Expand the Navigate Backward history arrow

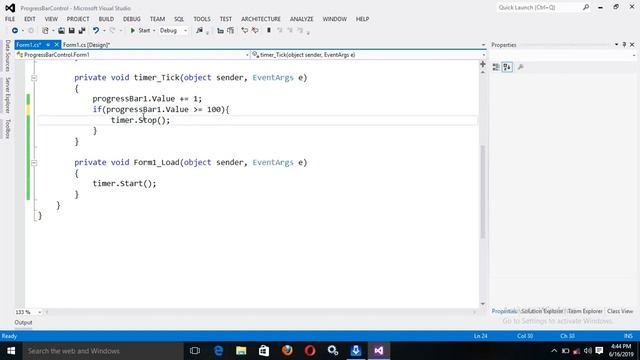[22, 31]
